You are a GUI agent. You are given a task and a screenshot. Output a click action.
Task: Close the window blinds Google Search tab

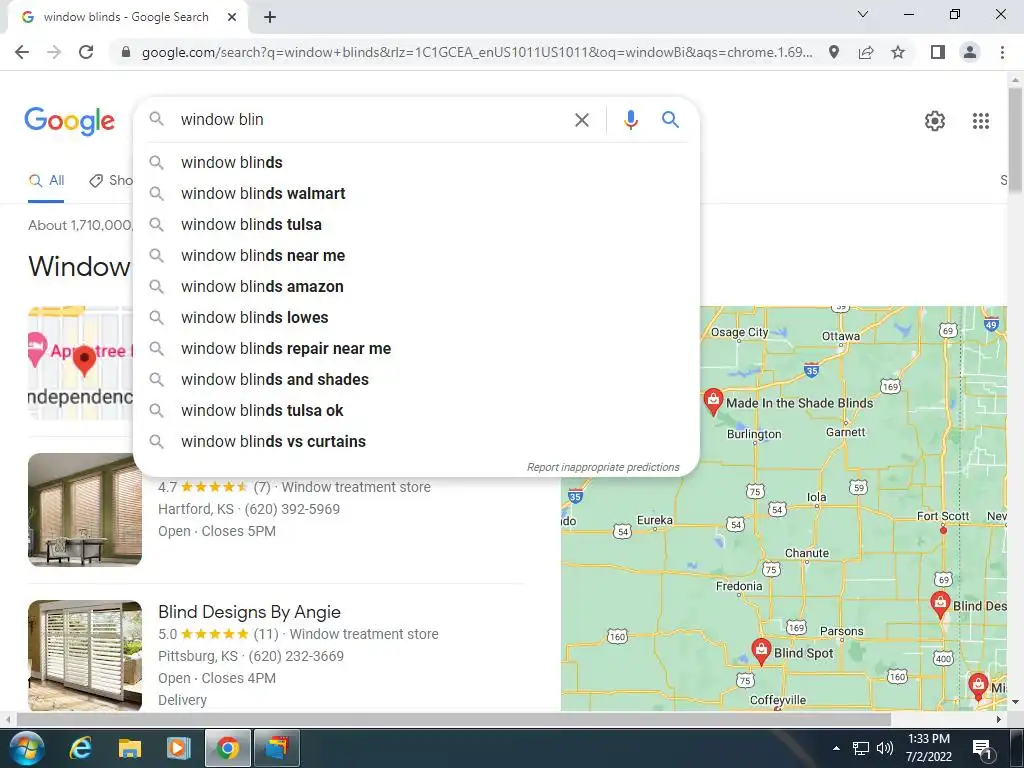232,17
